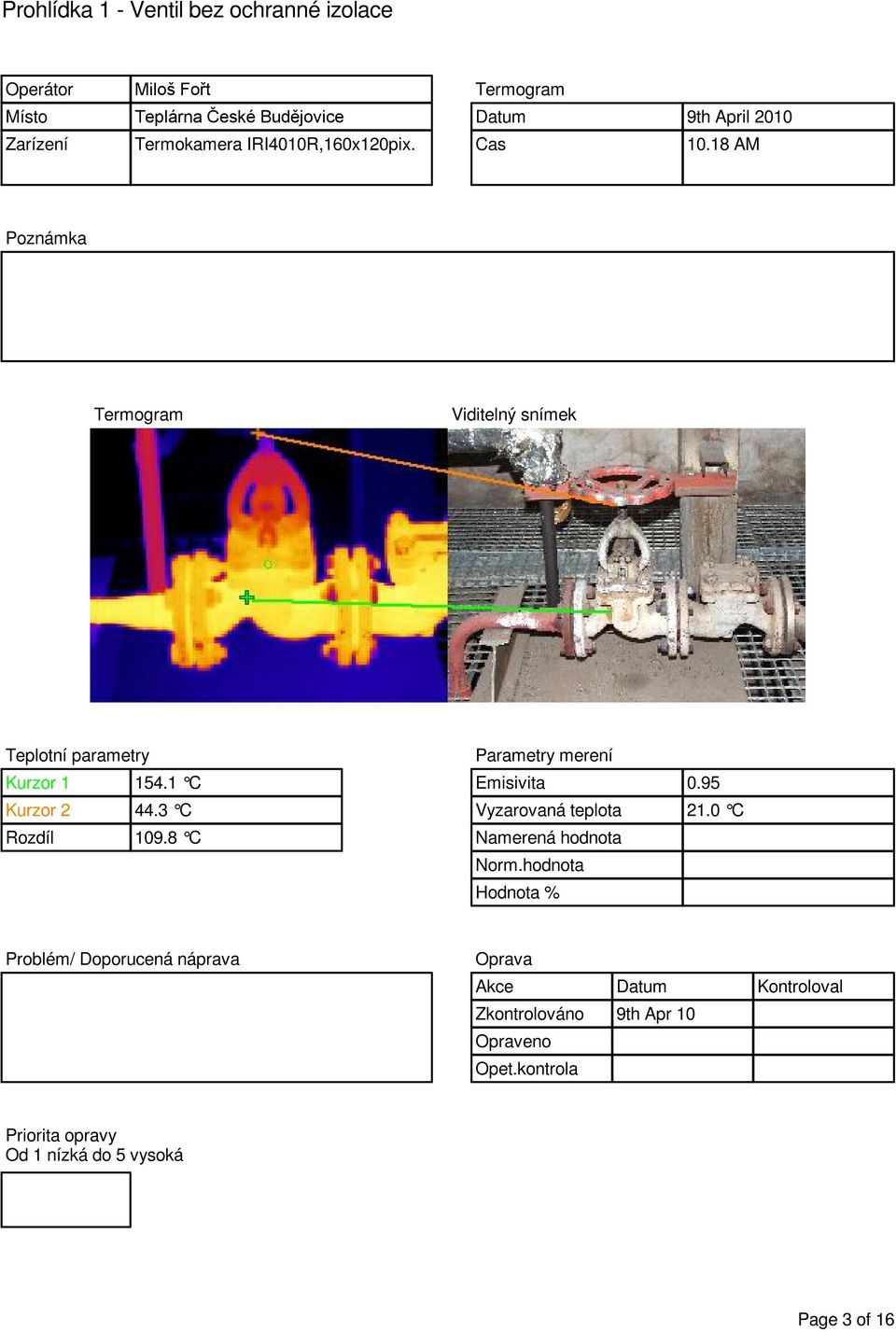Click the small Kurzor 2 circle marker on the thermogram
Screen dimensions: 896x1332
tap(268, 565)
